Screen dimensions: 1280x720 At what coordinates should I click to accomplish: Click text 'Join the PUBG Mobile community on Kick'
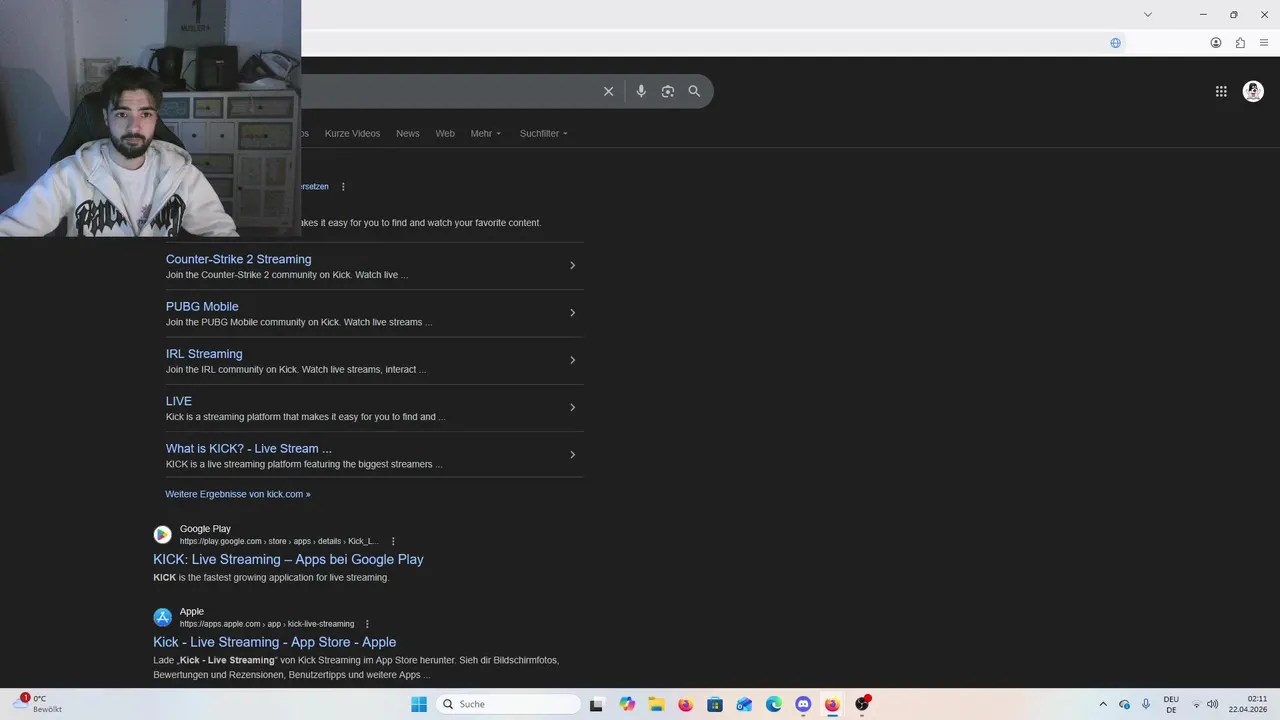point(299,322)
